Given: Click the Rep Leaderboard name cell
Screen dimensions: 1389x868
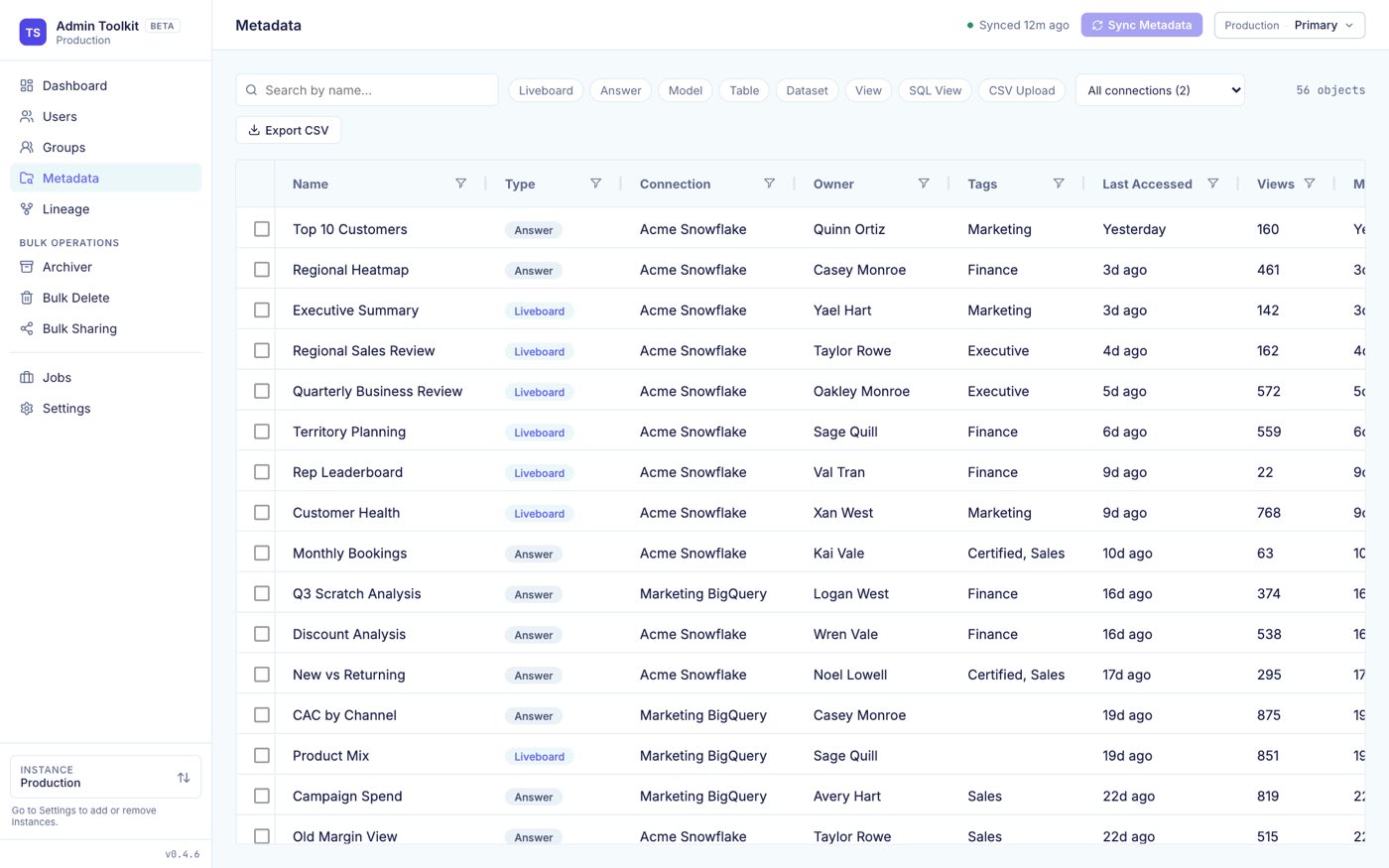Looking at the screenshot, I should pyautogui.click(x=347, y=472).
